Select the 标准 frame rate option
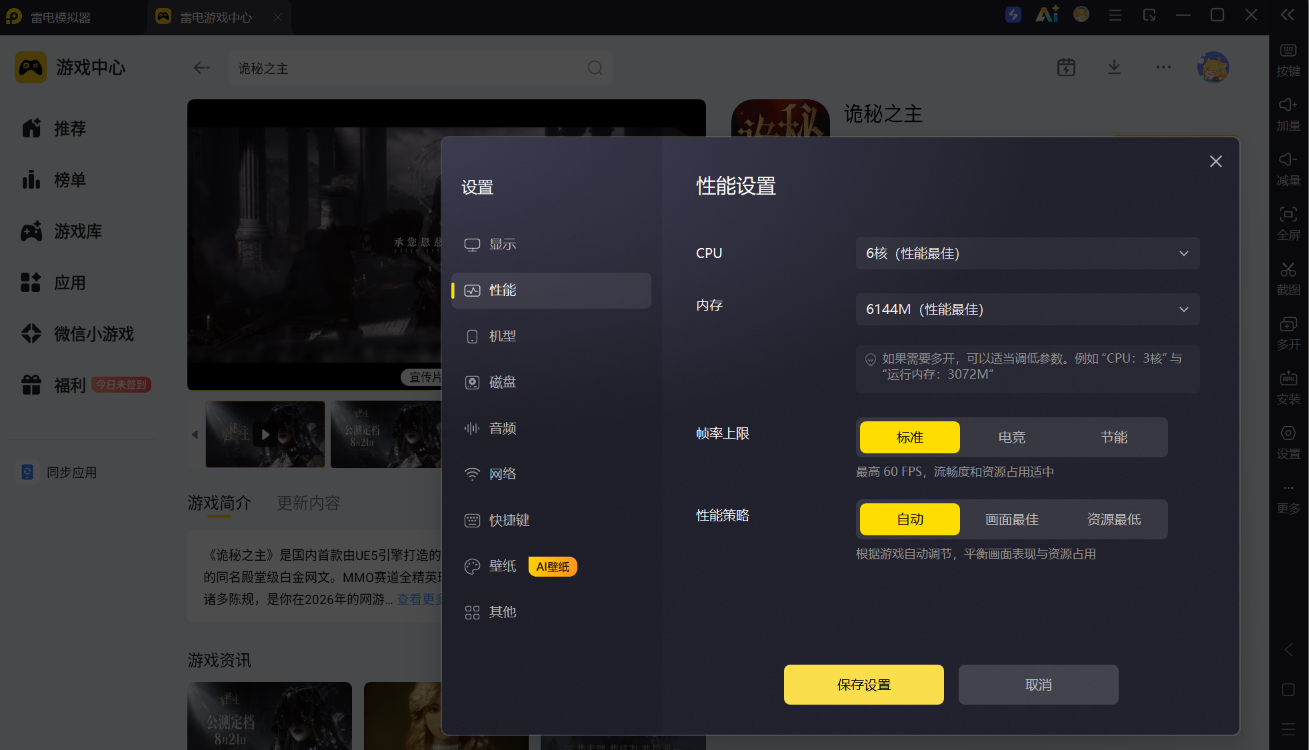The height and width of the screenshot is (750, 1309). click(x=910, y=437)
